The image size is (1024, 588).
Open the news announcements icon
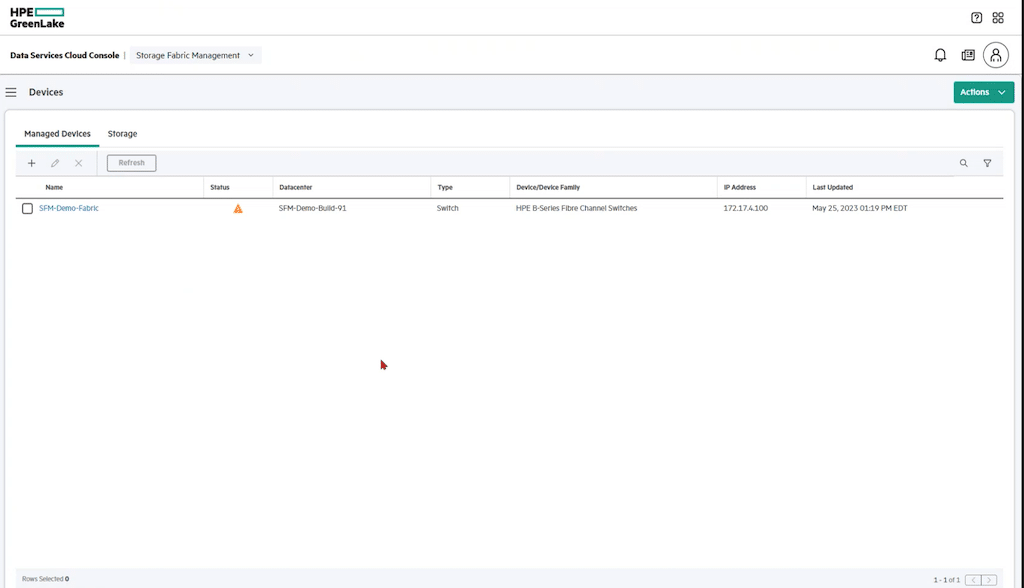968,56
